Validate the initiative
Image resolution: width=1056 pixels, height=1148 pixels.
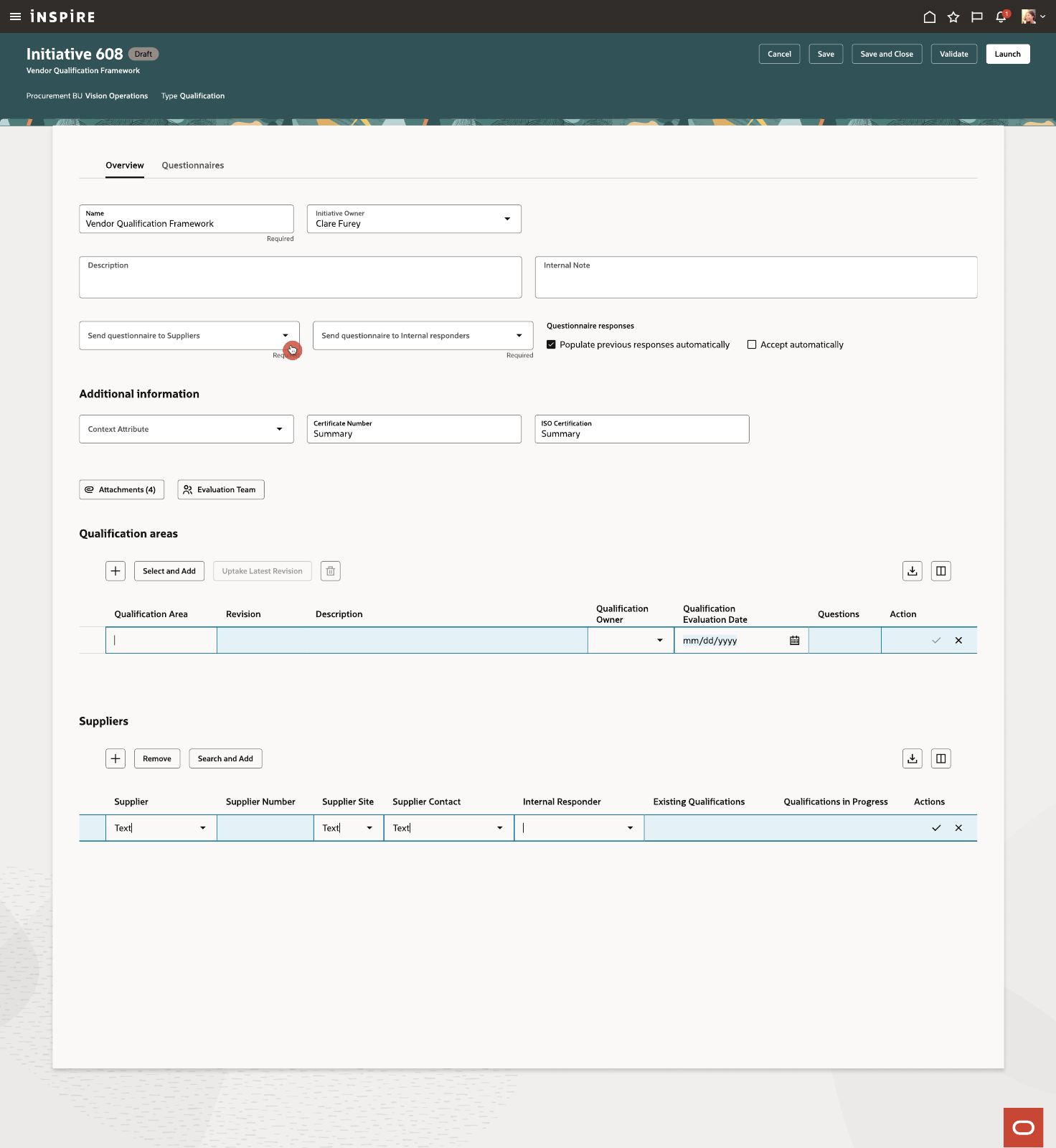(x=954, y=54)
